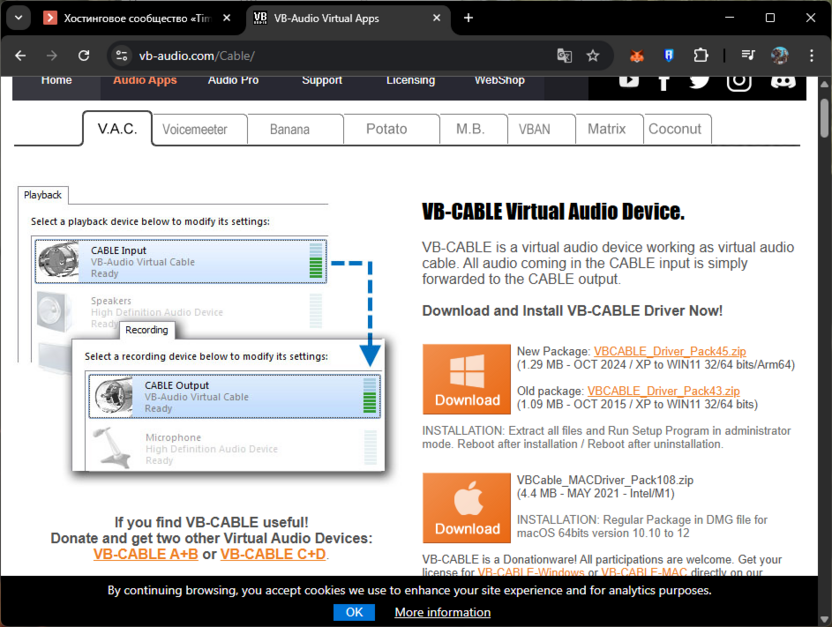
Task: Download VBCABLE_Driver_Pack45.zip
Action: pos(670,351)
